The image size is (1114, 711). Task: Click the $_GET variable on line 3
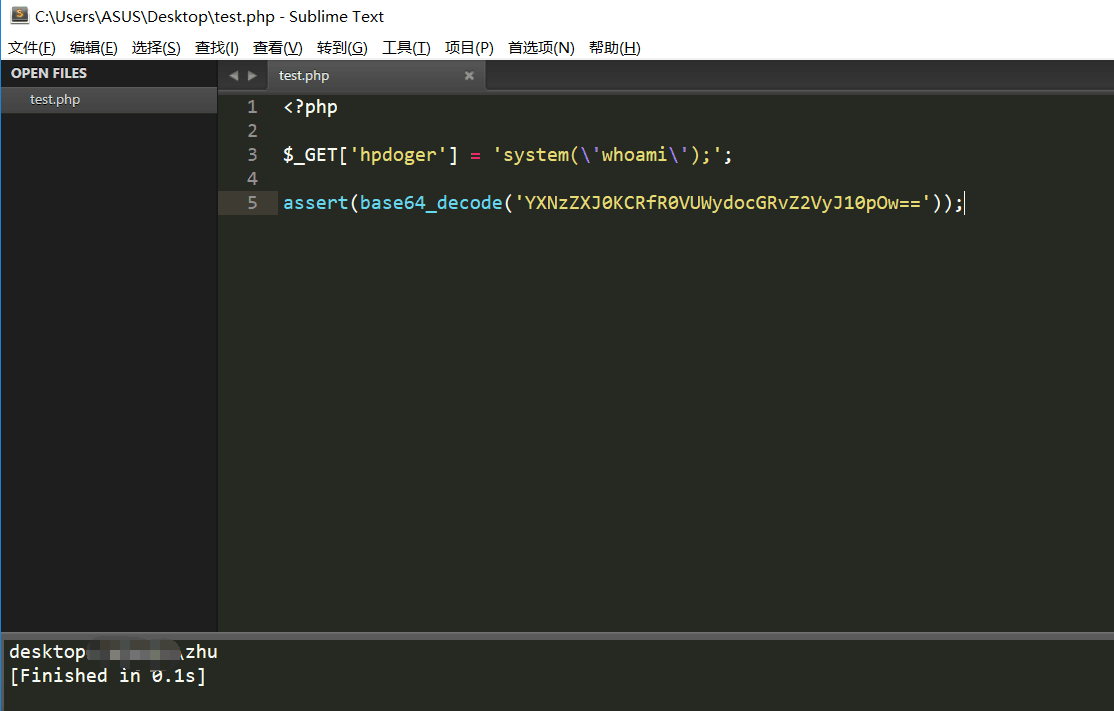click(x=310, y=155)
